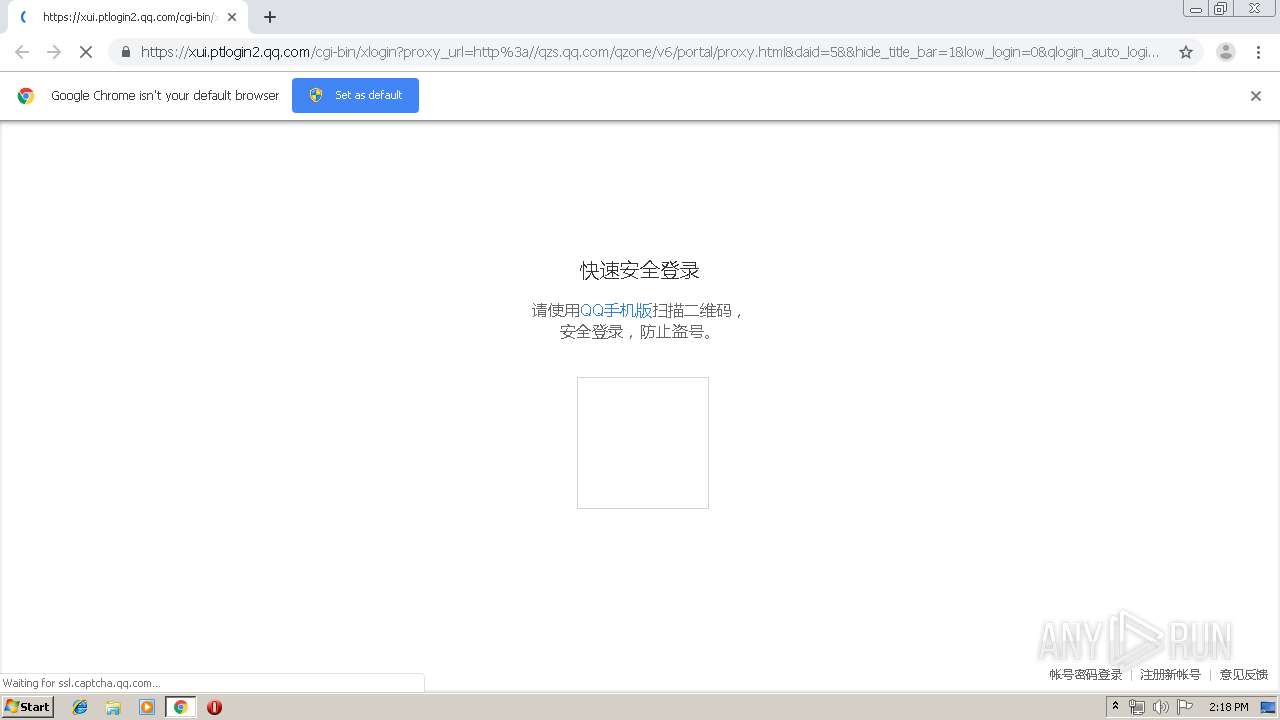Open a new tab
This screenshot has width=1280, height=720.
(x=270, y=17)
